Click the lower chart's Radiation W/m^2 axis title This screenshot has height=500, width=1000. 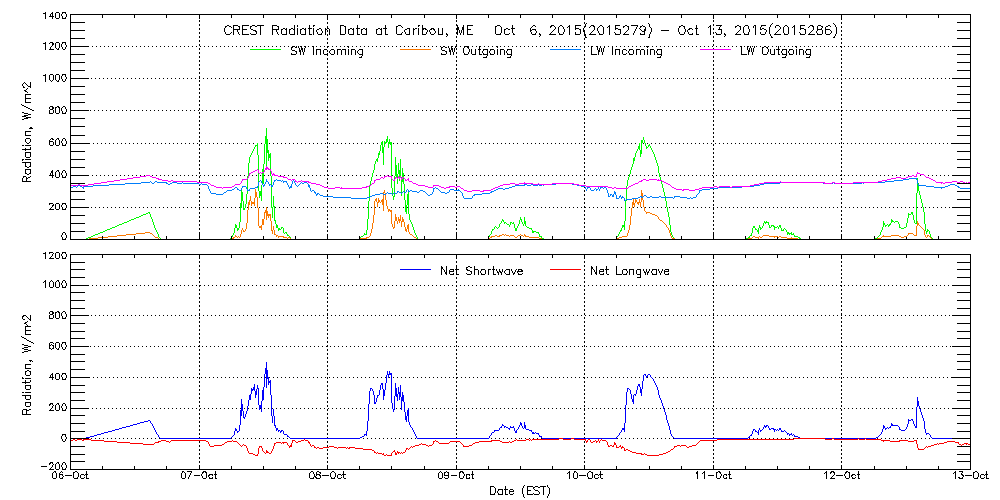[x=29, y=360]
